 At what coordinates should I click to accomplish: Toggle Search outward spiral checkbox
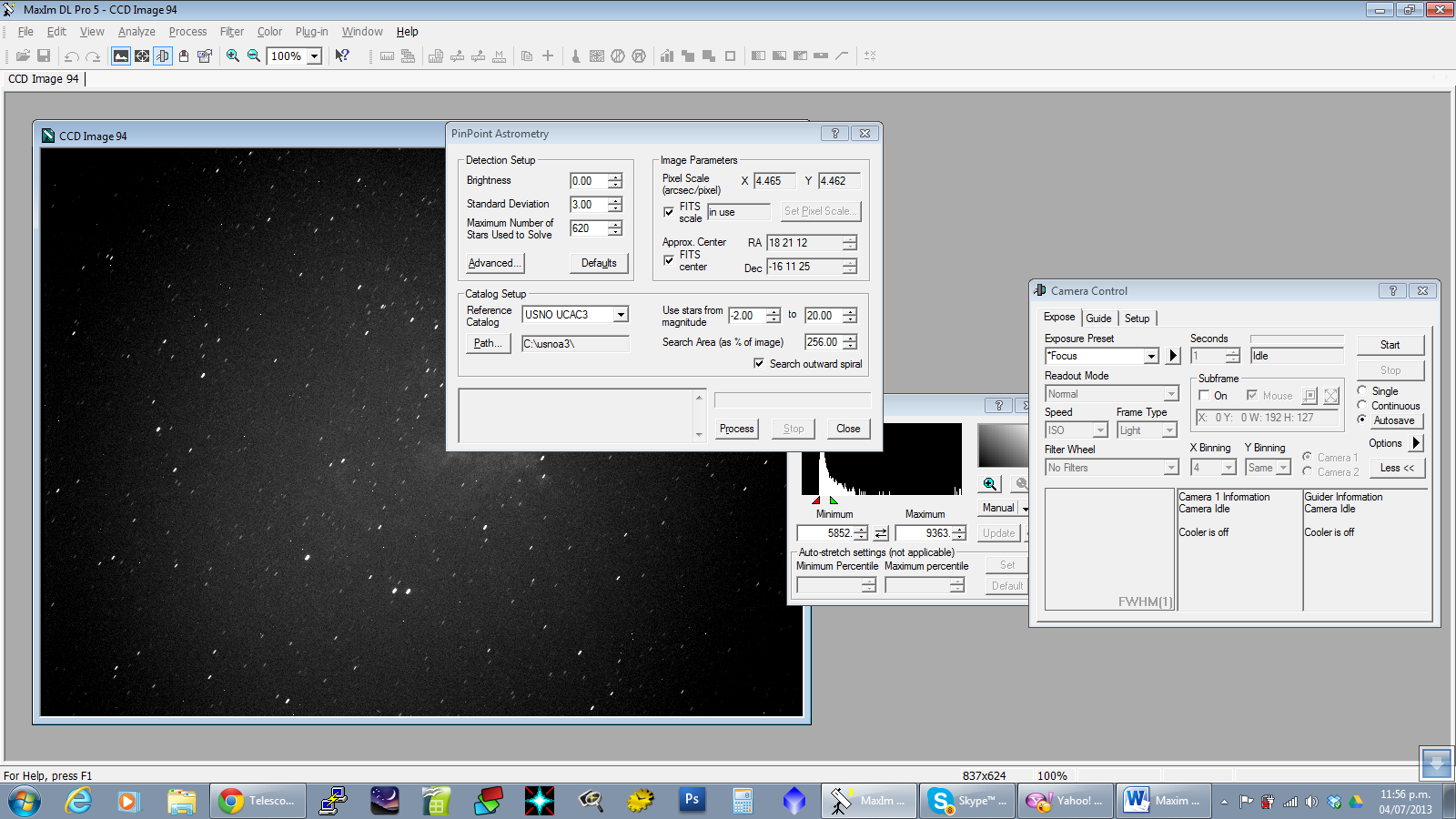click(x=759, y=363)
